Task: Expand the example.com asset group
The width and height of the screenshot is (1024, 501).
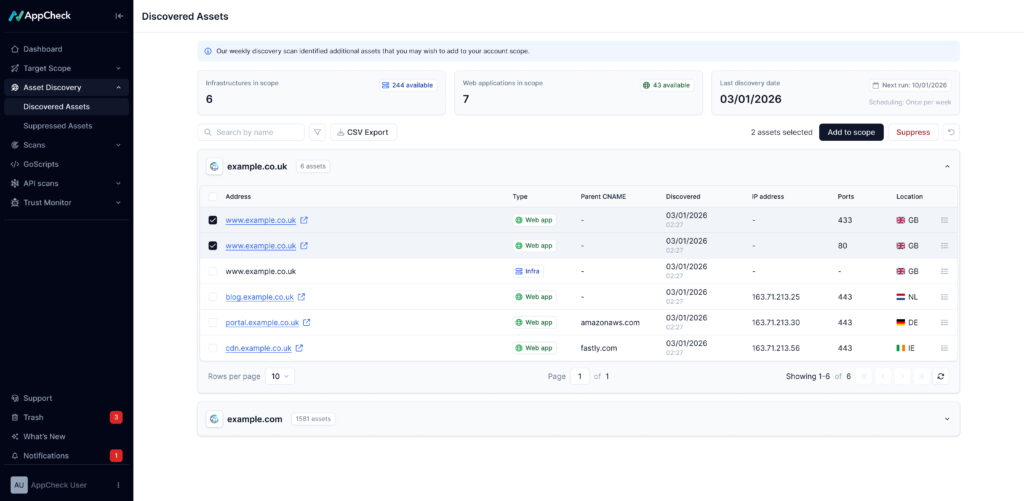Action: (946, 419)
